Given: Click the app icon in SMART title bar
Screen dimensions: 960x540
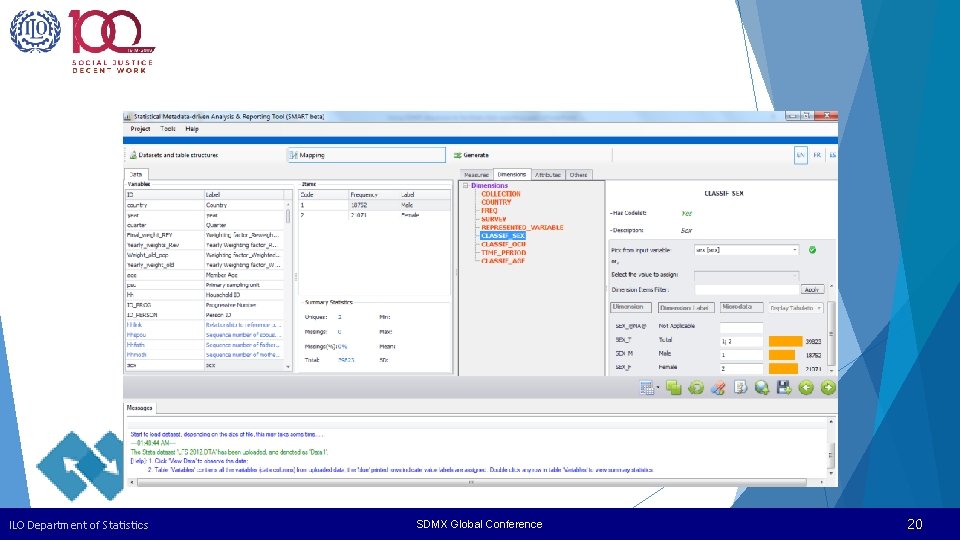Looking at the screenshot, I should [x=128, y=116].
